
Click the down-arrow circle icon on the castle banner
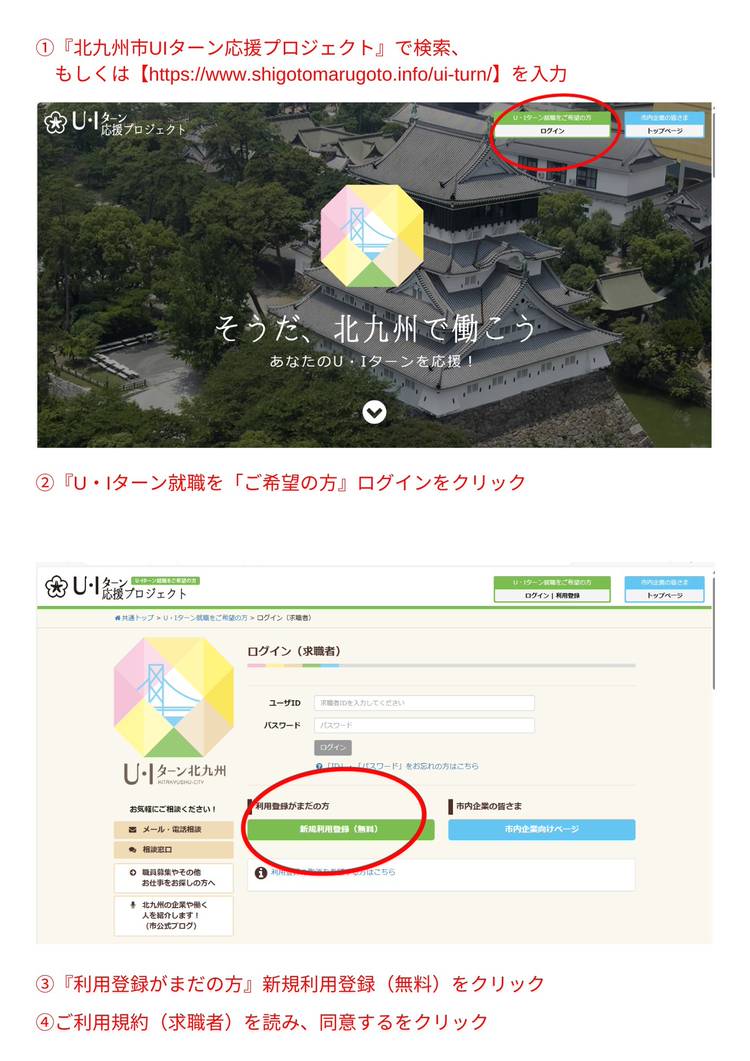click(374, 412)
